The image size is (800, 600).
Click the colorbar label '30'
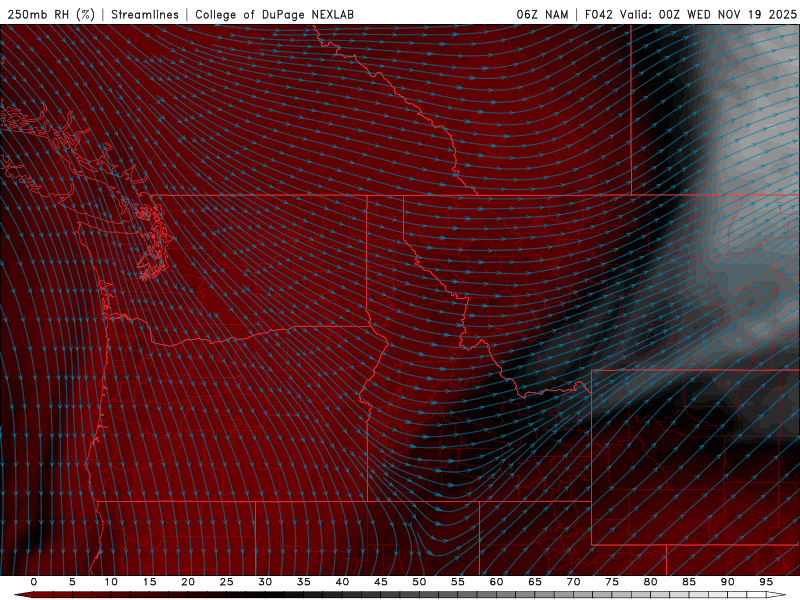[265, 582]
